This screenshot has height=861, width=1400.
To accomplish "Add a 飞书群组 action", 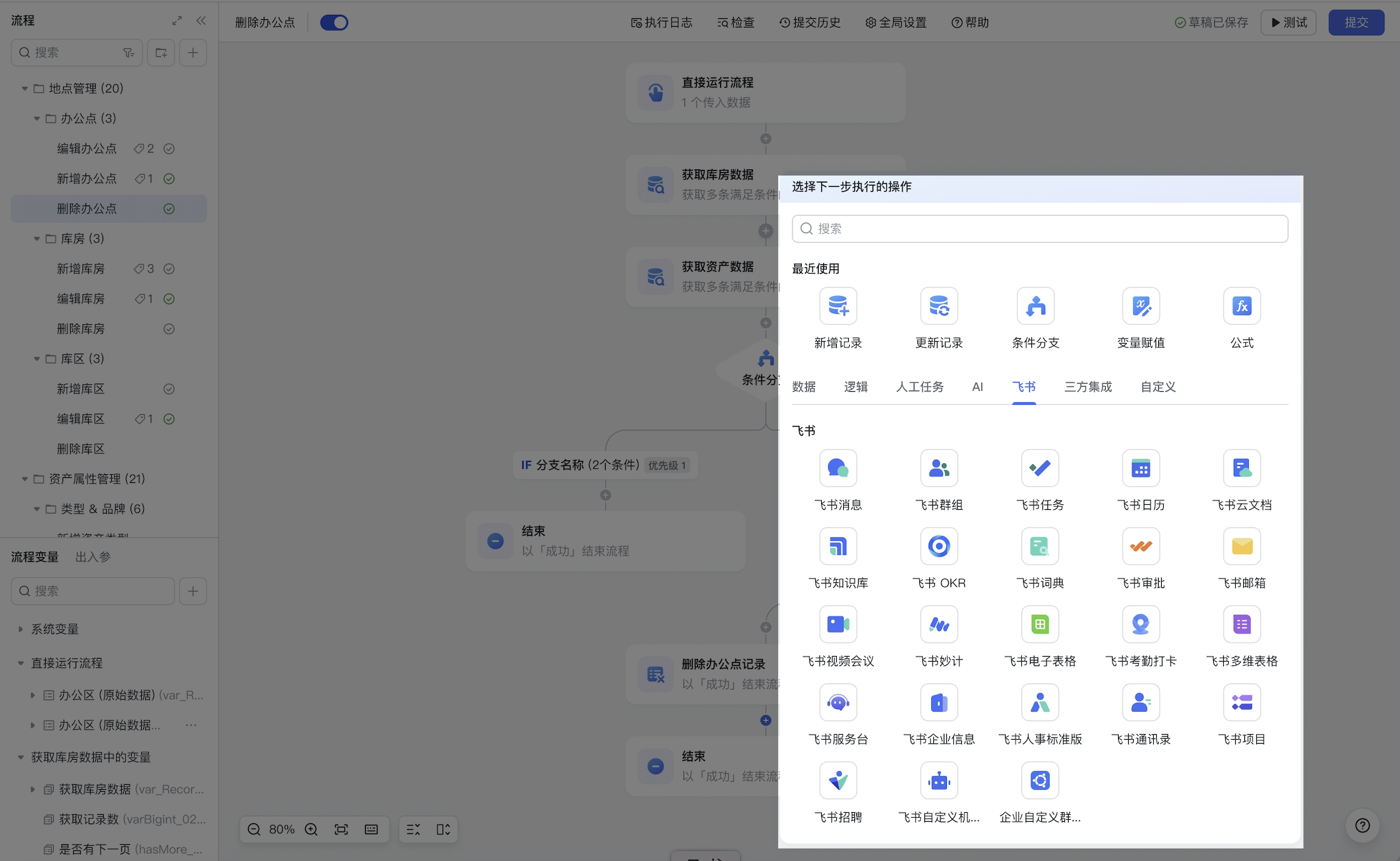I will (939, 468).
